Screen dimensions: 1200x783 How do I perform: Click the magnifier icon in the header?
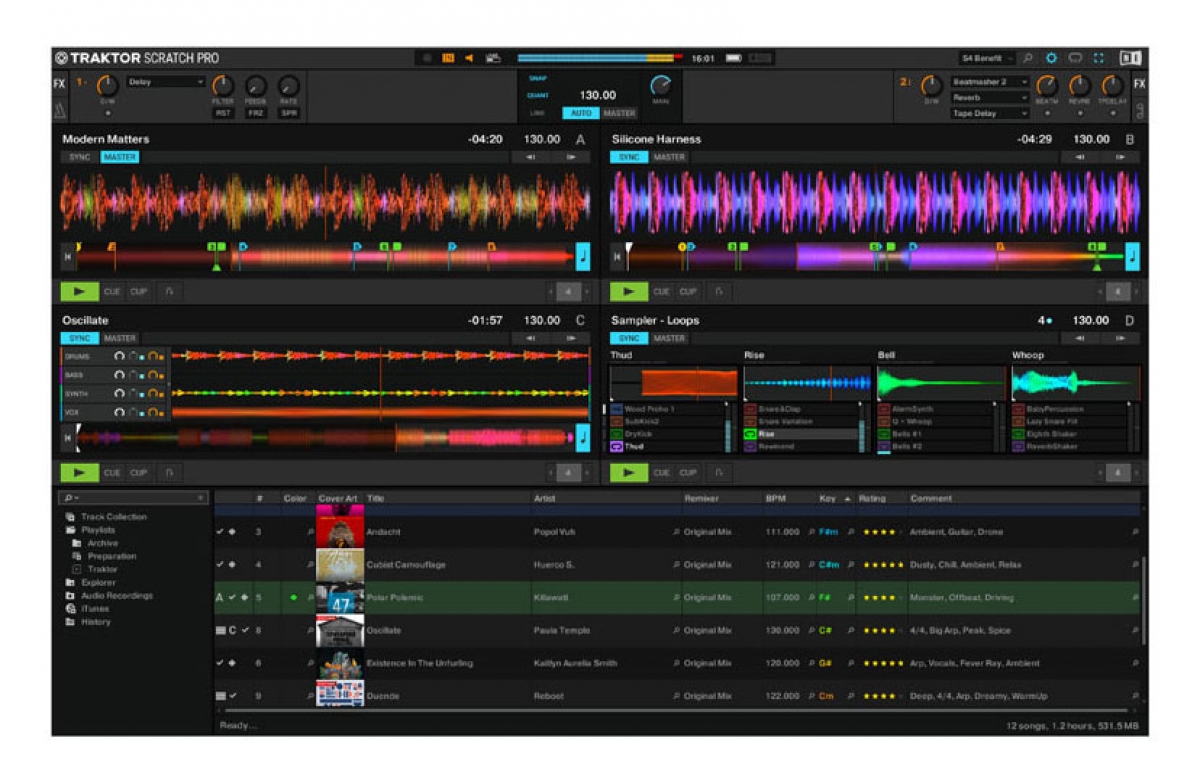[x=1028, y=58]
